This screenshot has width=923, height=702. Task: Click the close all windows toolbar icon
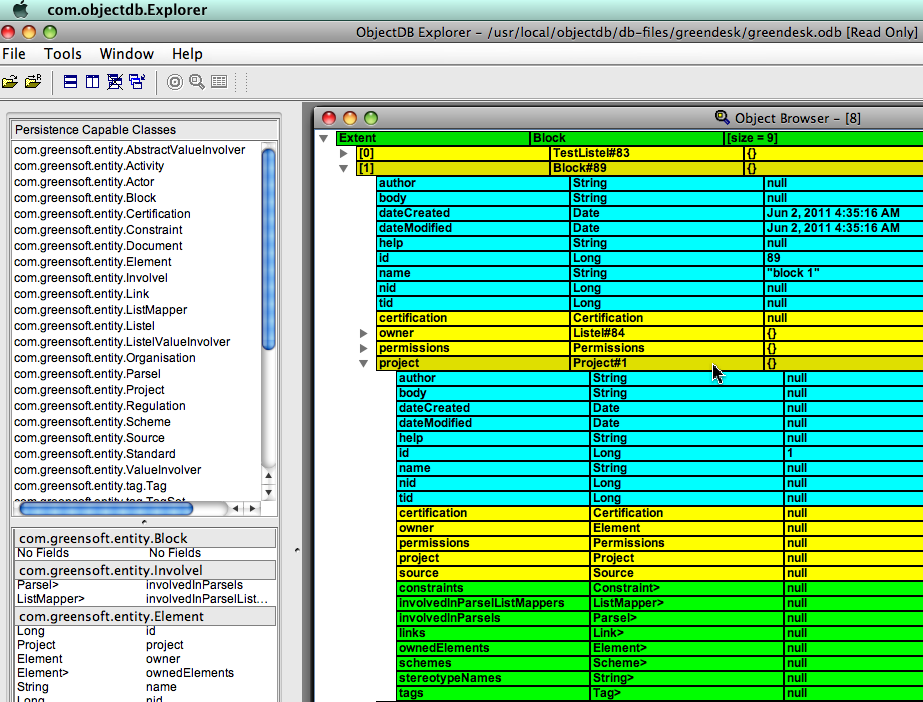point(115,82)
